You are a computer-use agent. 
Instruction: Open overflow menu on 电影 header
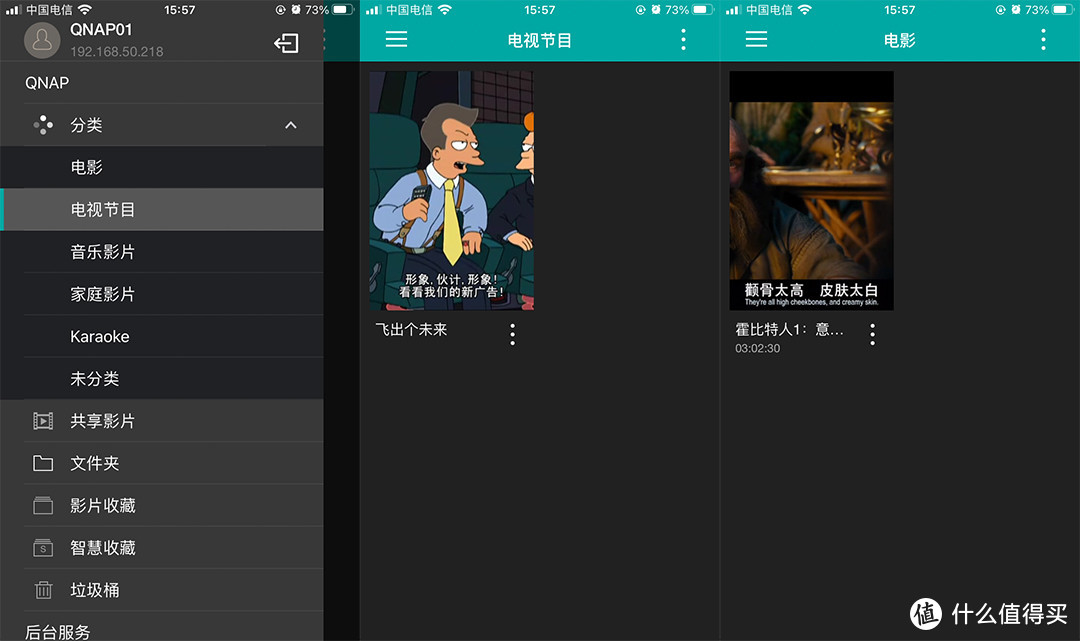[1043, 39]
